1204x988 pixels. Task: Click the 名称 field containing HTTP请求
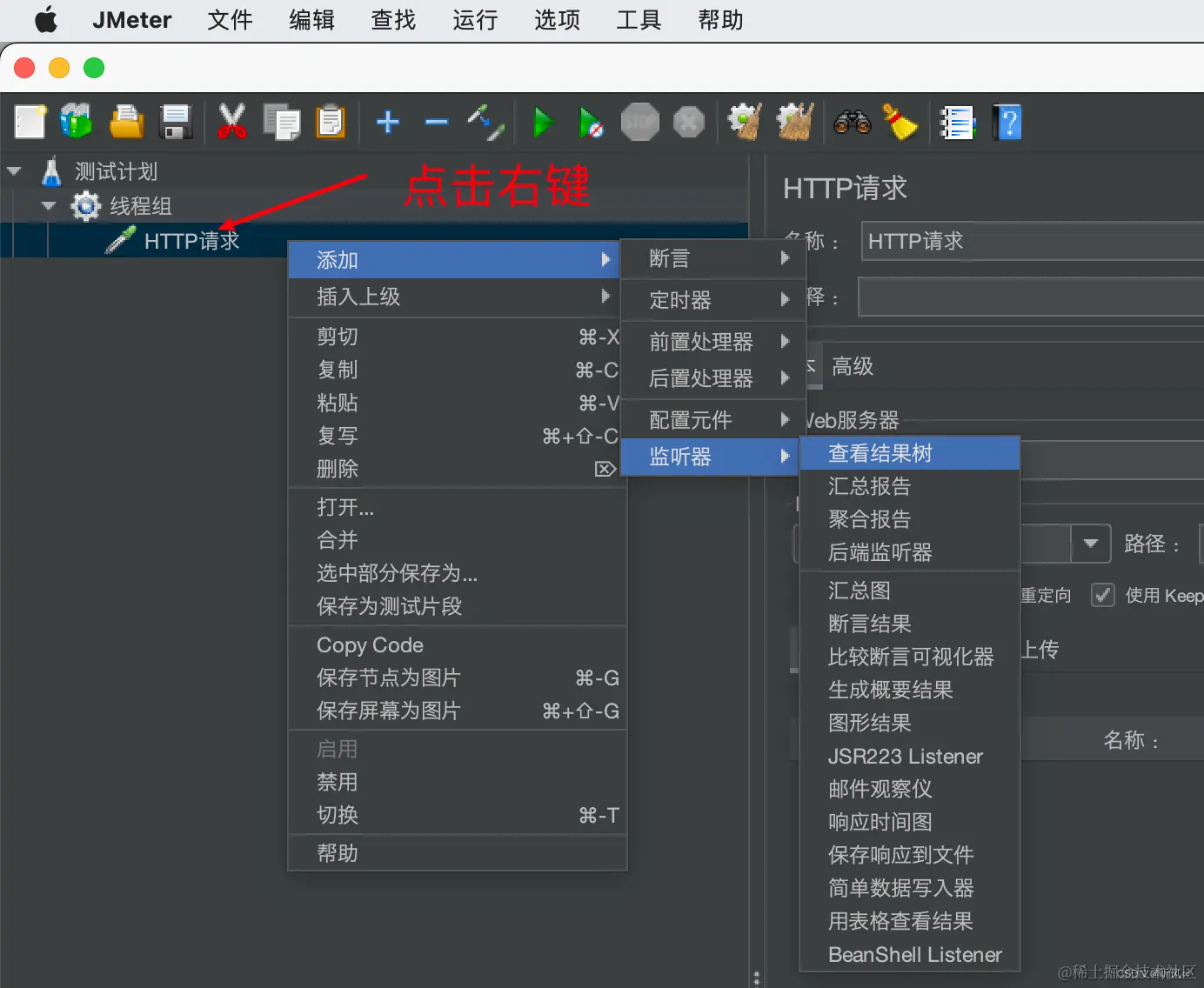(1033, 241)
